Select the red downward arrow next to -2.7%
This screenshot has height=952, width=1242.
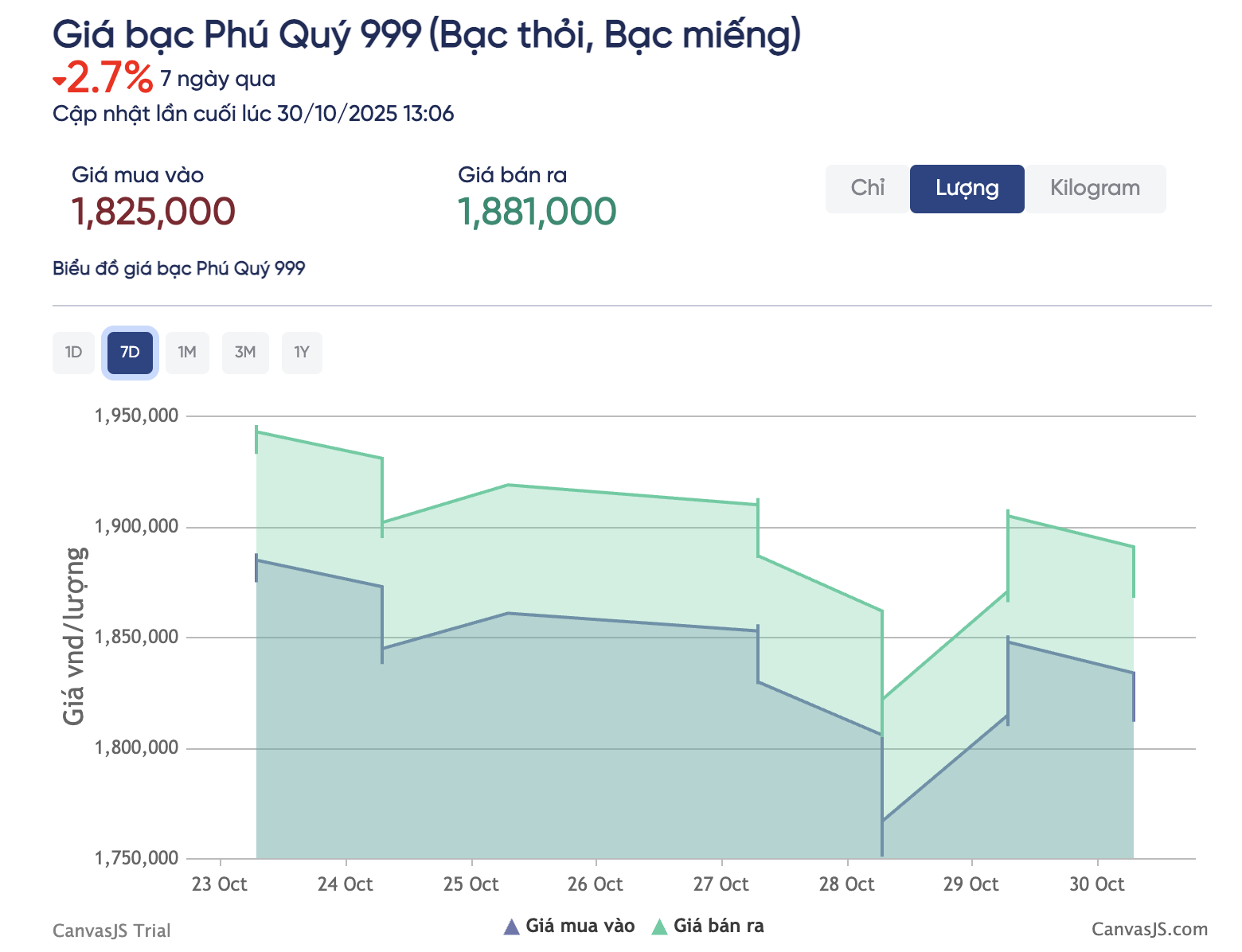click(x=58, y=80)
